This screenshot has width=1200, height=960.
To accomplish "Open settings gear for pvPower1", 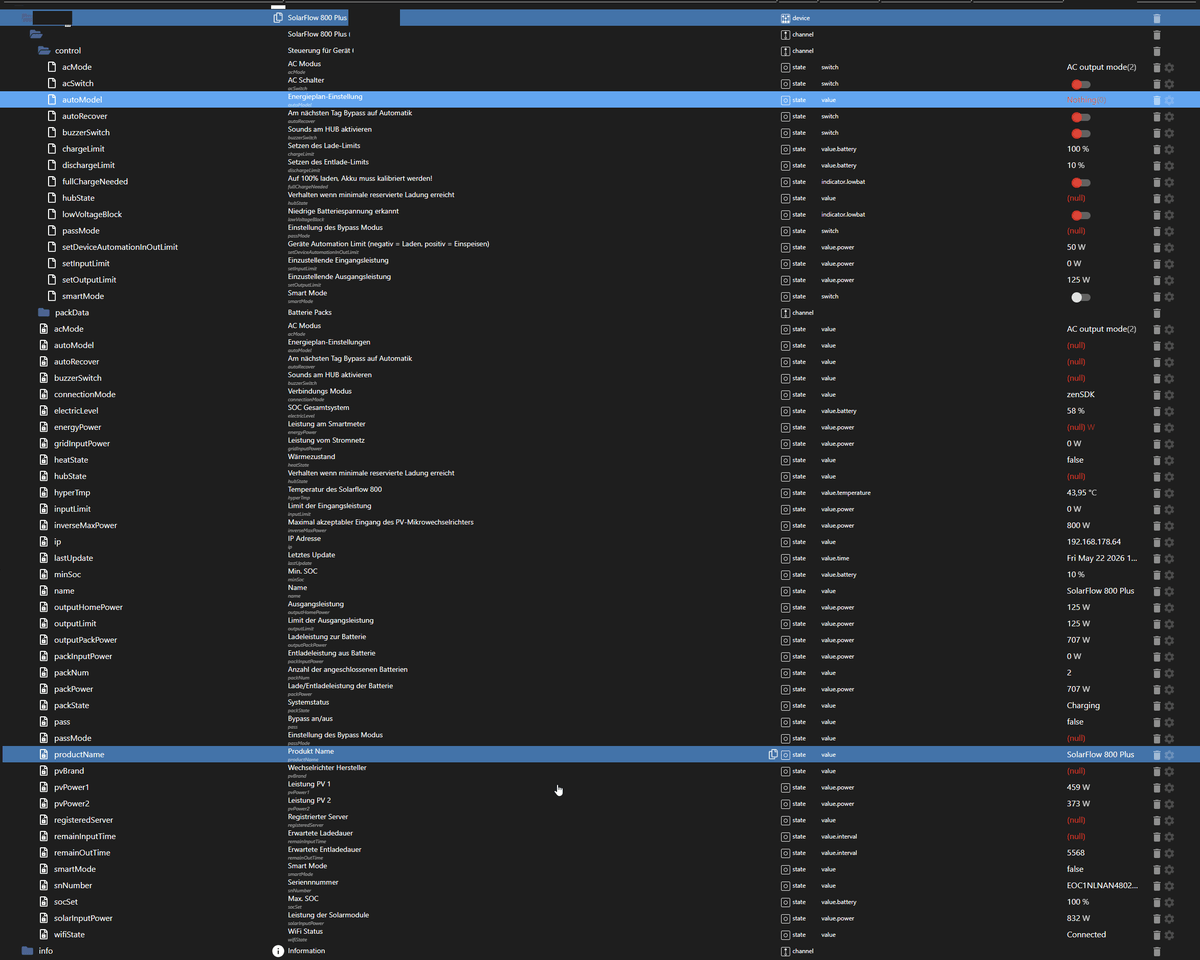I will tap(1169, 788).
